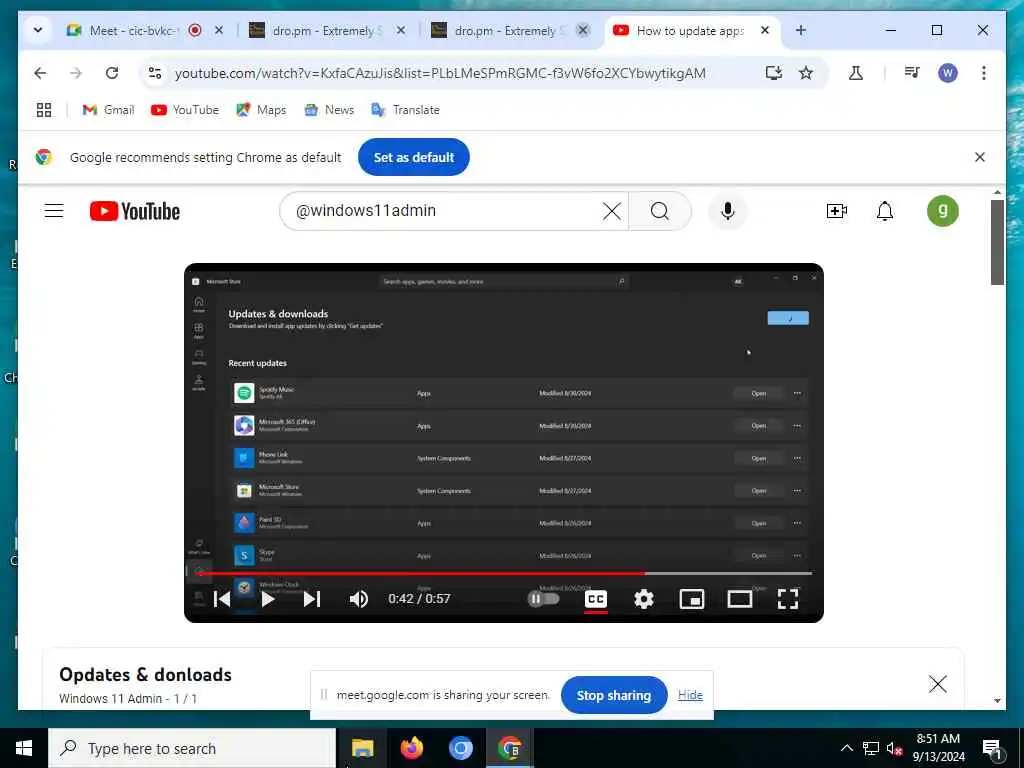Reload the current page
The width and height of the screenshot is (1024, 768).
112,73
